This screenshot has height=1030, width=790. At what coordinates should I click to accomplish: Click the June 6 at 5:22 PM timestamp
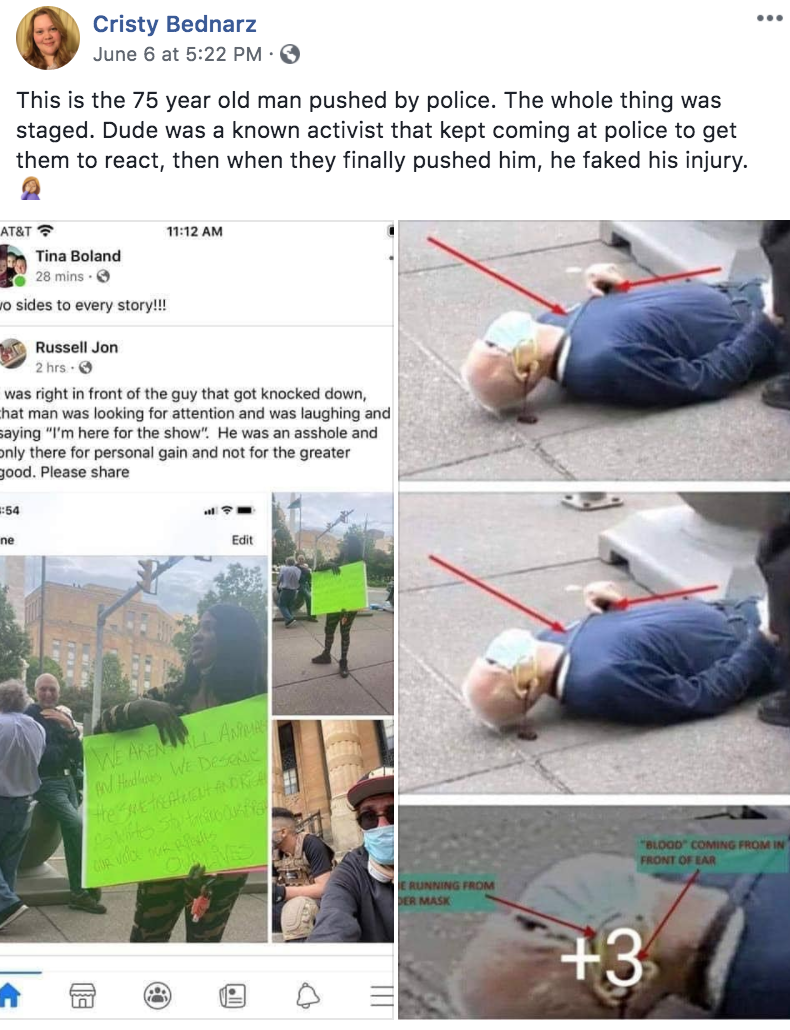tap(177, 54)
